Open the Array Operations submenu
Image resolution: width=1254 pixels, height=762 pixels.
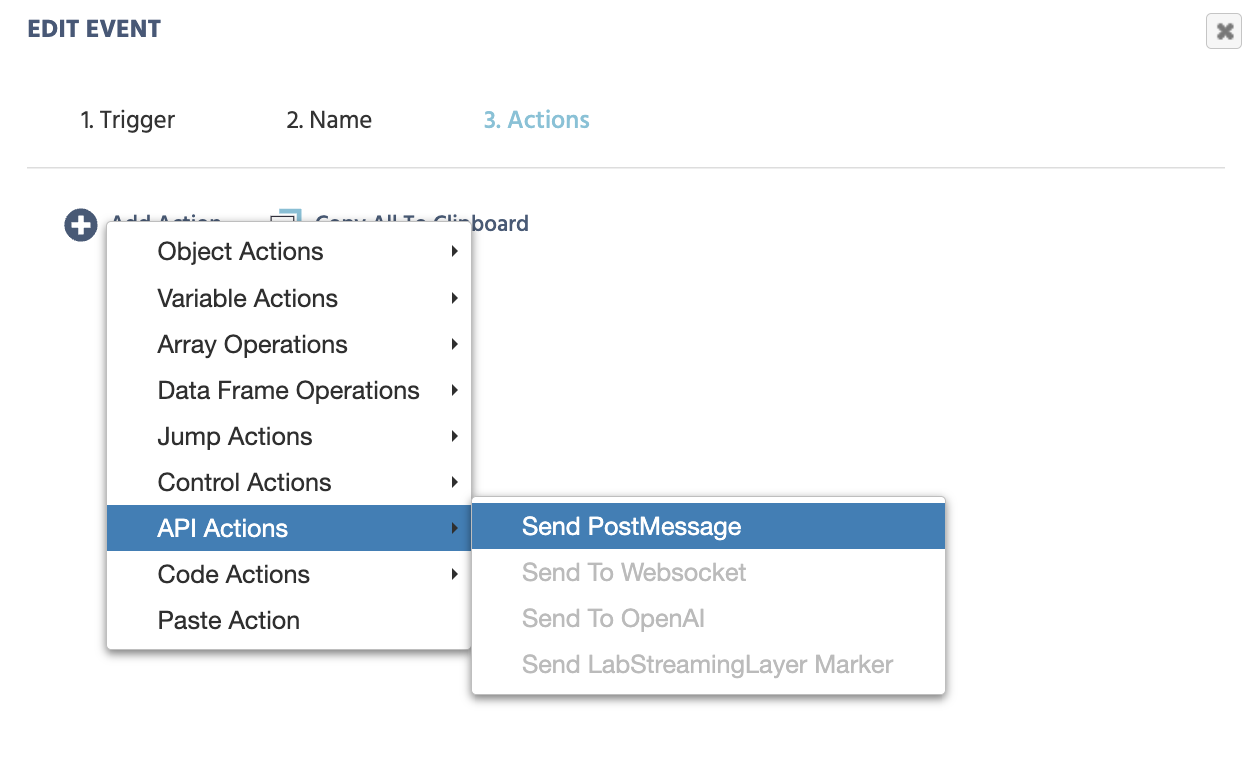(x=289, y=344)
